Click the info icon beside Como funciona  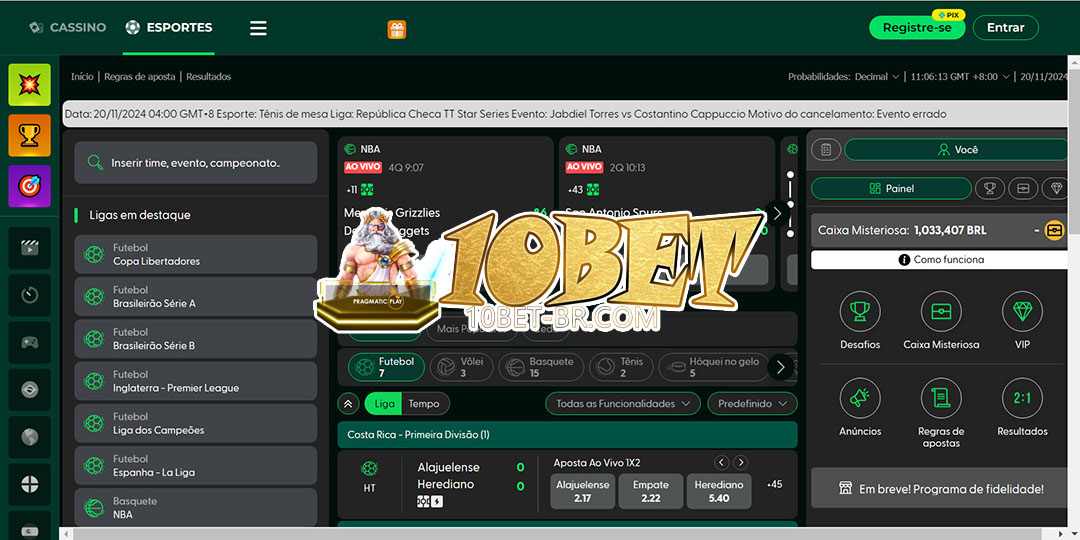pos(904,260)
